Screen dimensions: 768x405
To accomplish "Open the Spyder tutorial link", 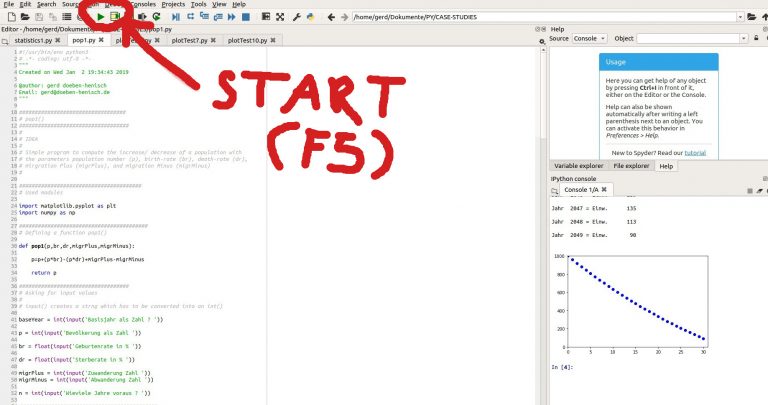I will pos(695,153).
